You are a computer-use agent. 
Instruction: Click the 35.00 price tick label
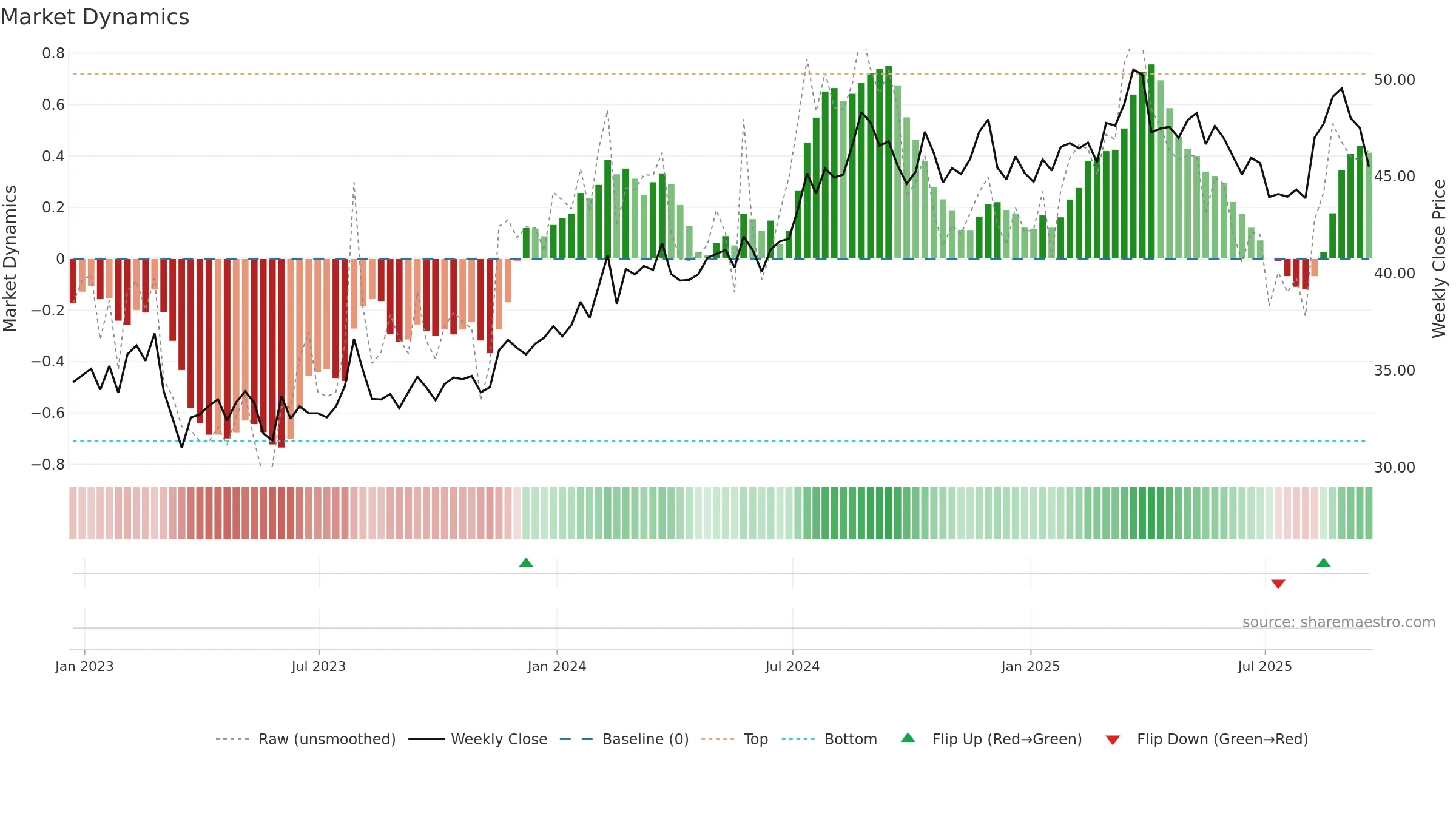click(1395, 371)
